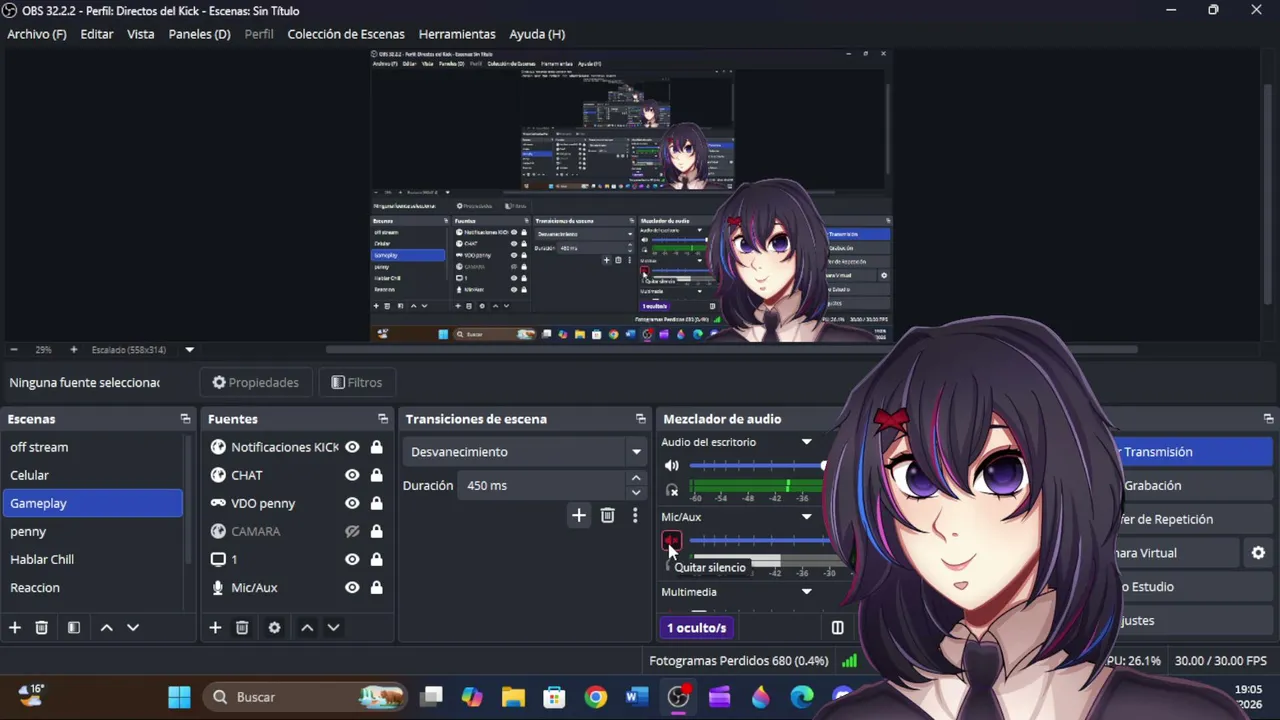Select the Hablar Chill scene
The width and height of the screenshot is (1280, 720).
93,559
